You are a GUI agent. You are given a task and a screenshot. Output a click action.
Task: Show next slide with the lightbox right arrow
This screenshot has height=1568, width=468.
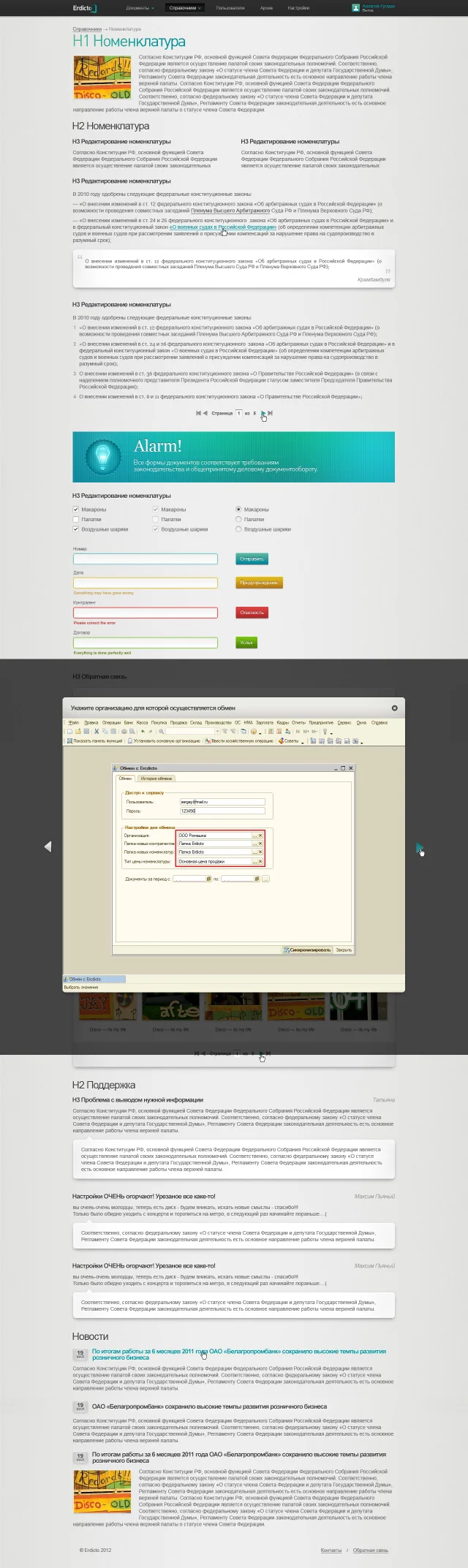[x=419, y=847]
